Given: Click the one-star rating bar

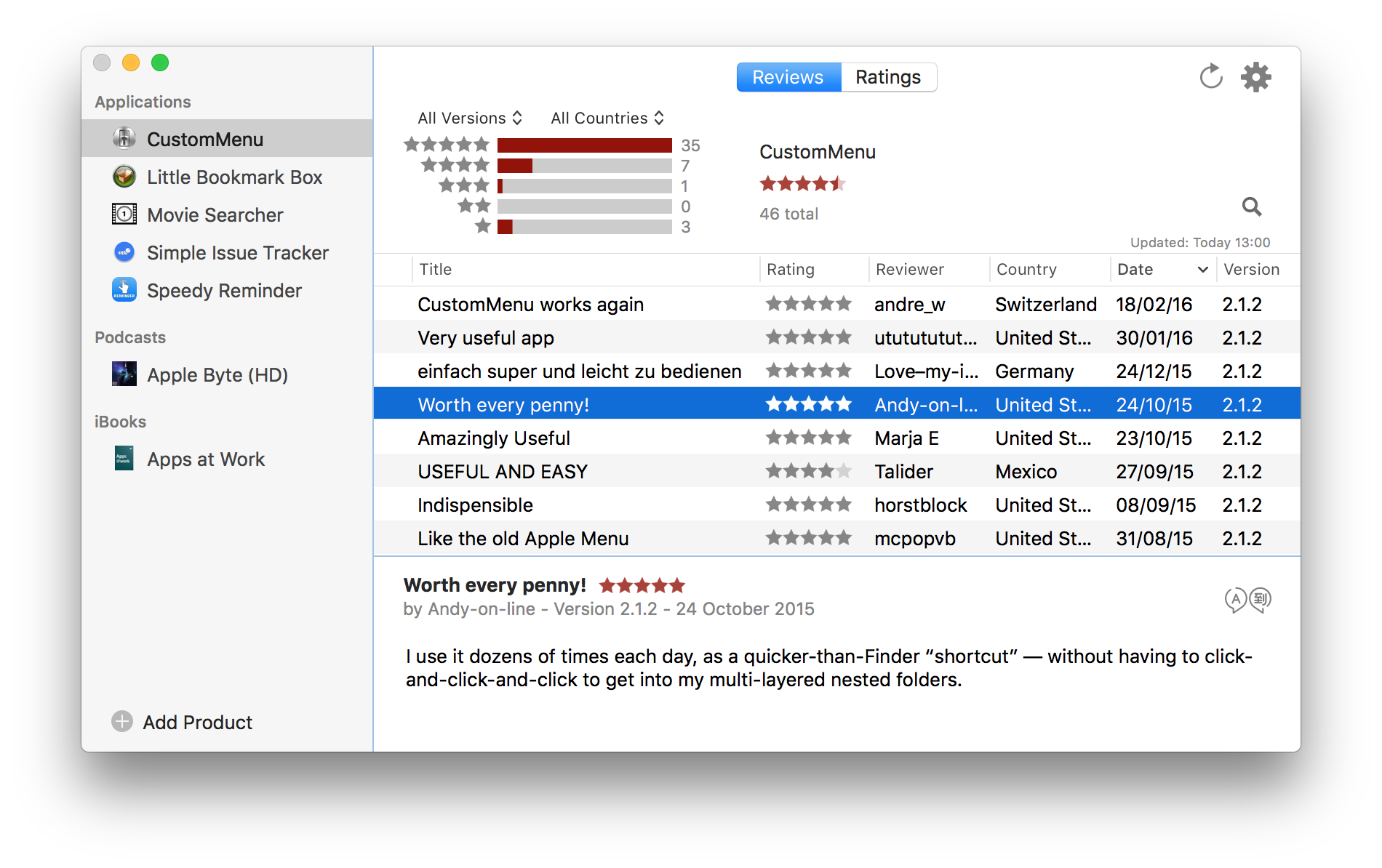Looking at the screenshot, I should (x=584, y=227).
